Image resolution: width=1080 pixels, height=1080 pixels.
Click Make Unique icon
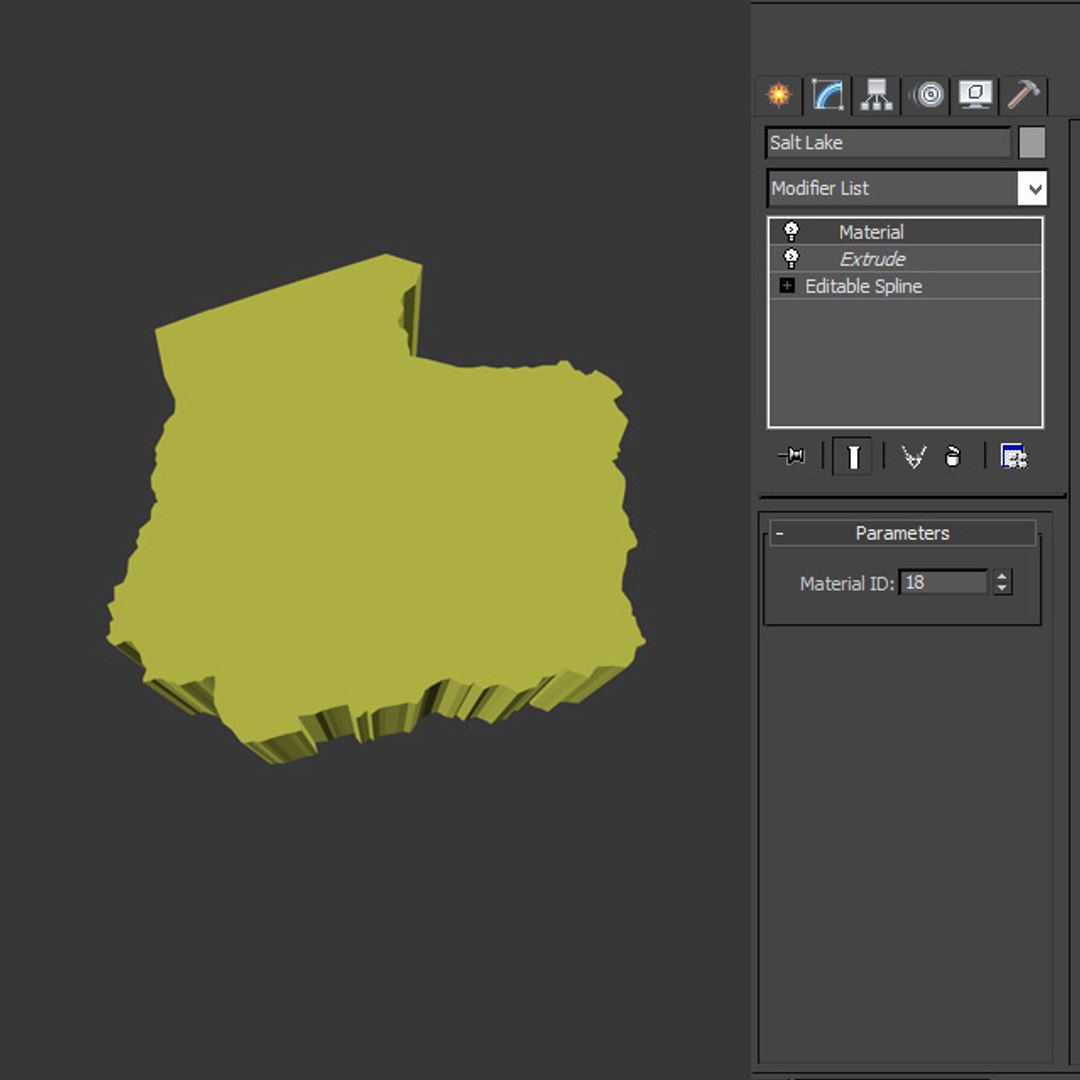913,456
